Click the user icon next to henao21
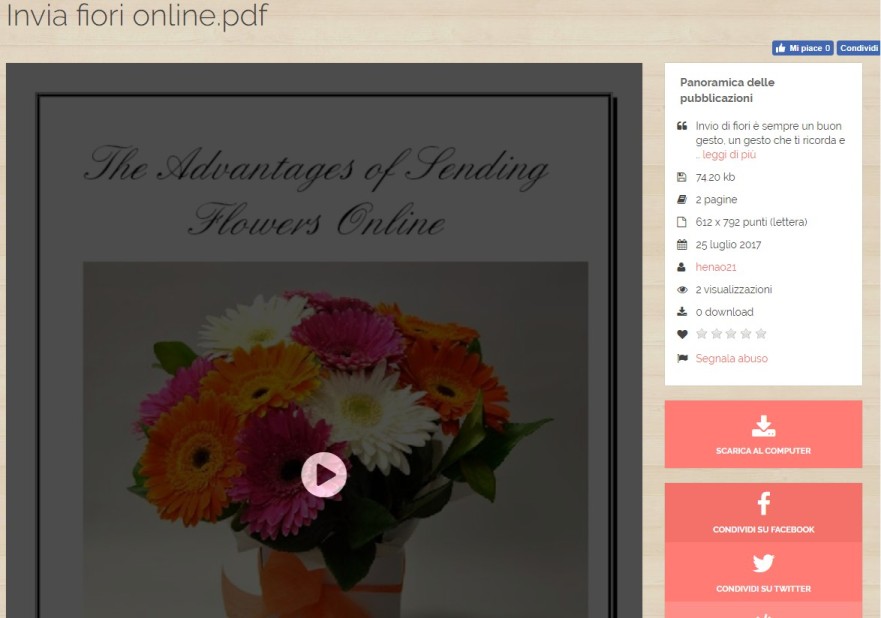Viewport: 881px width, 618px height. (682, 267)
